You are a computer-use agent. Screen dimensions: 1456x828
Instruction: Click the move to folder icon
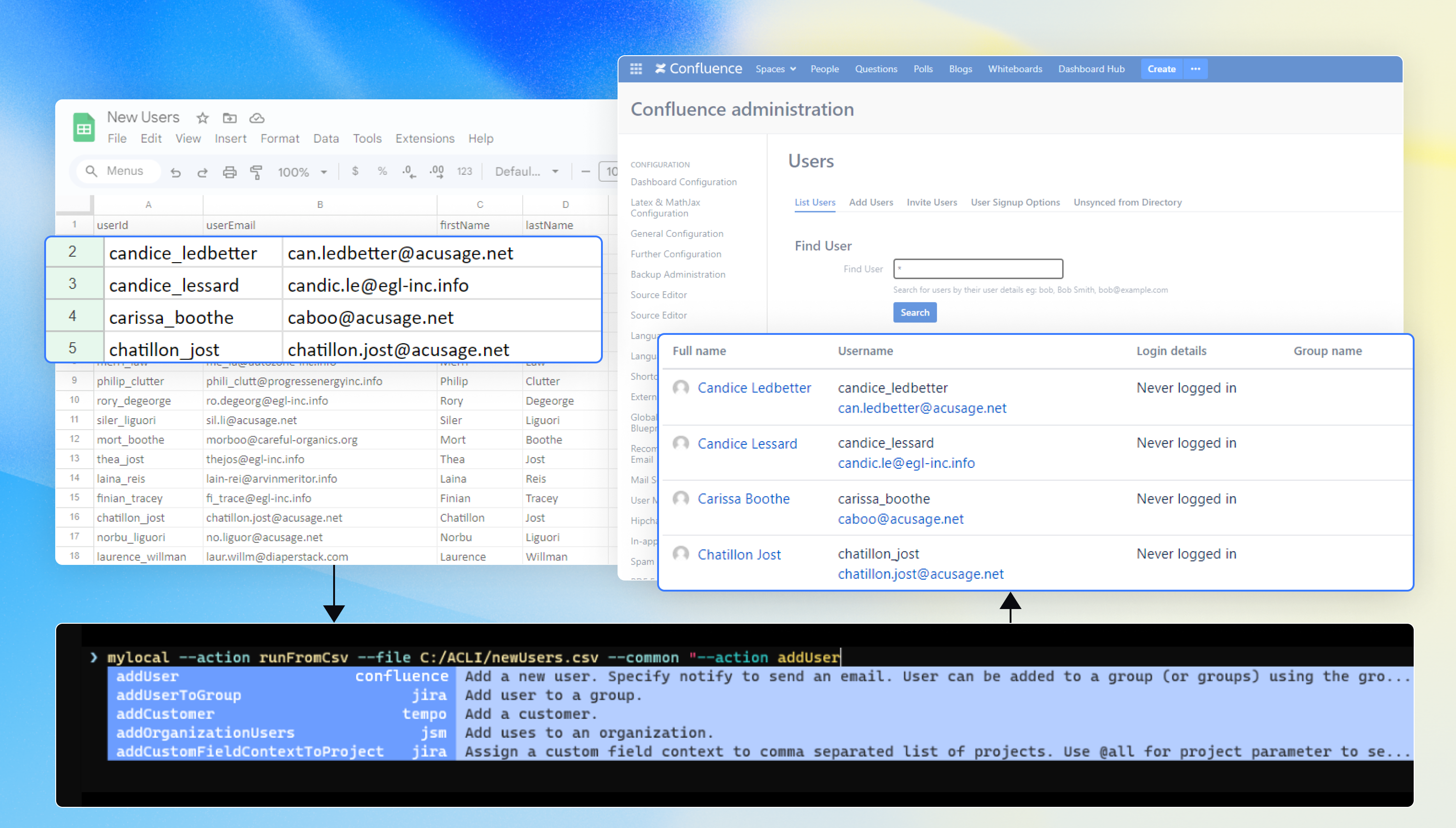[x=229, y=118]
